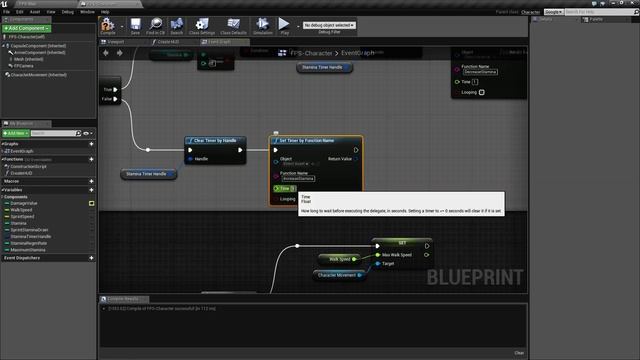The height and width of the screenshot is (360, 640).
Task: Click the Unreal Engine logo icon
Action: [x=4, y=4]
